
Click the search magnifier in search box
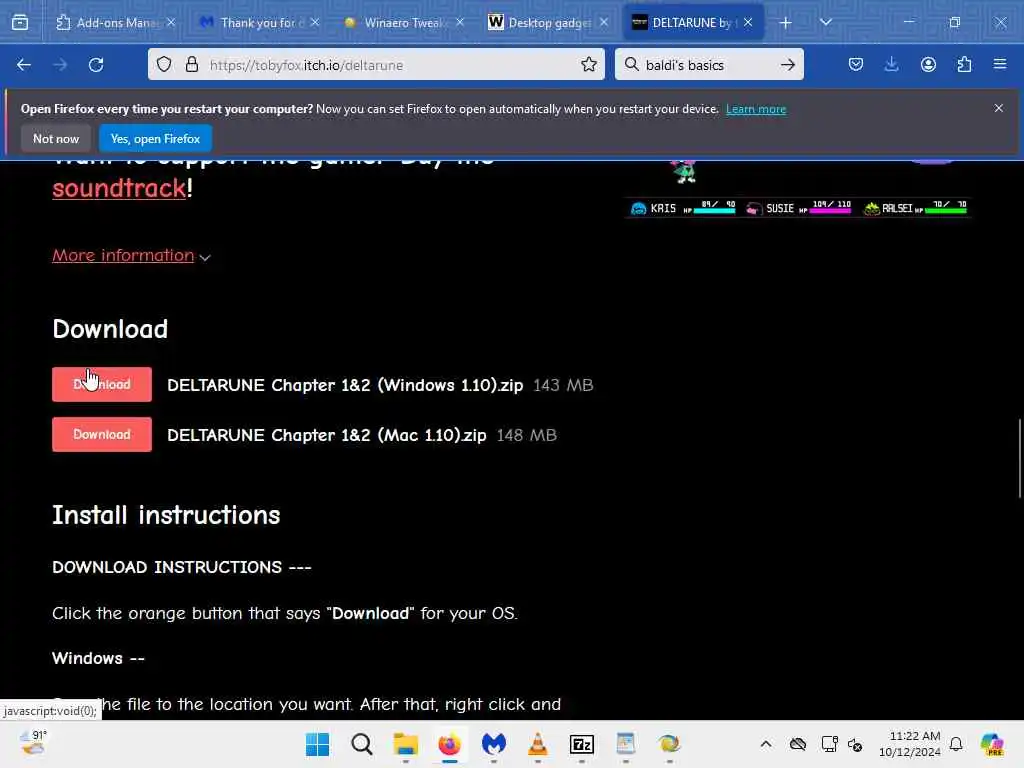pos(632,65)
